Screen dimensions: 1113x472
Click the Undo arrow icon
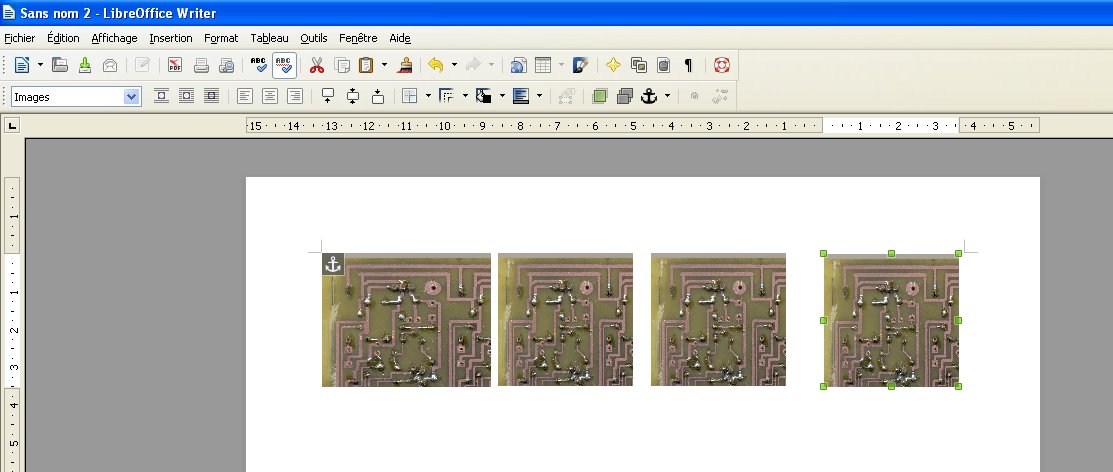[436, 65]
